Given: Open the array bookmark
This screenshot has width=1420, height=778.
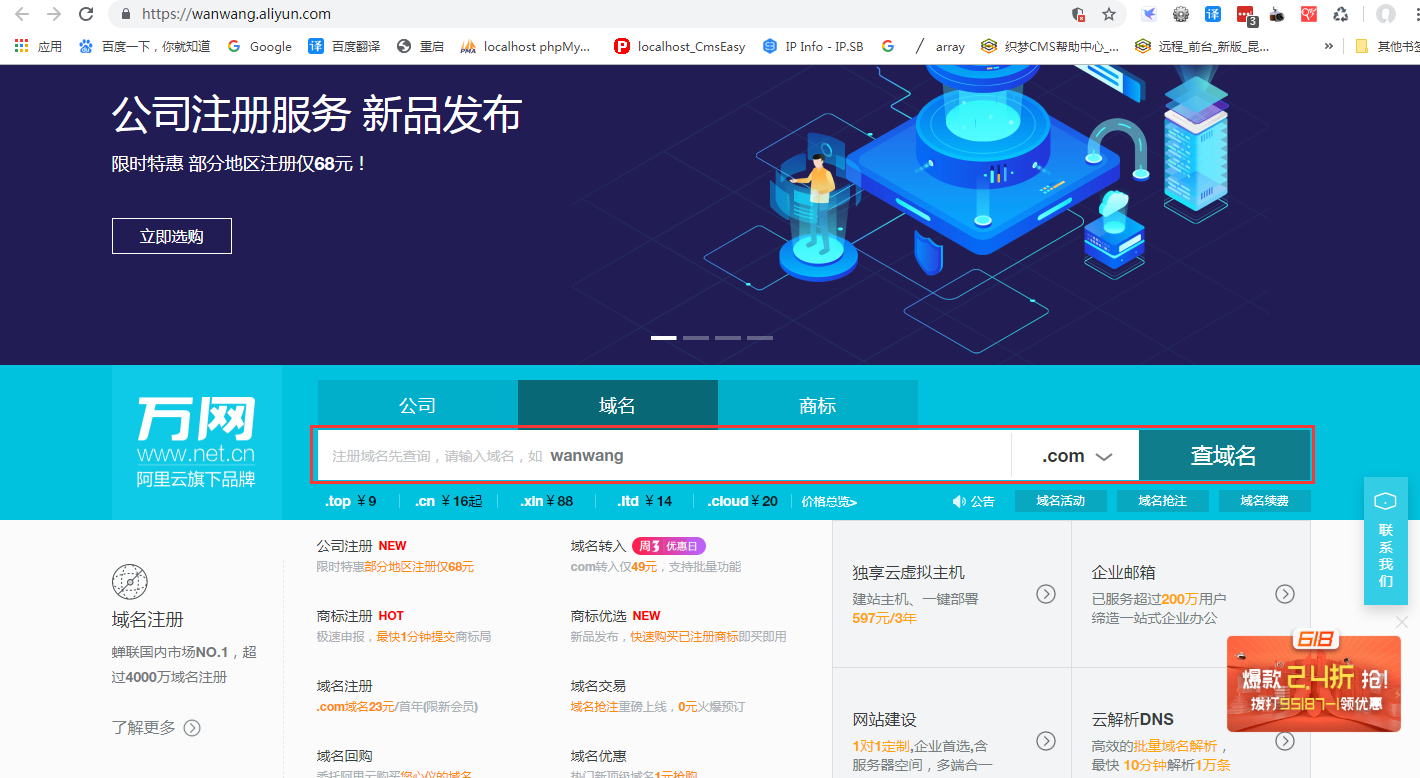Looking at the screenshot, I should tap(940, 46).
